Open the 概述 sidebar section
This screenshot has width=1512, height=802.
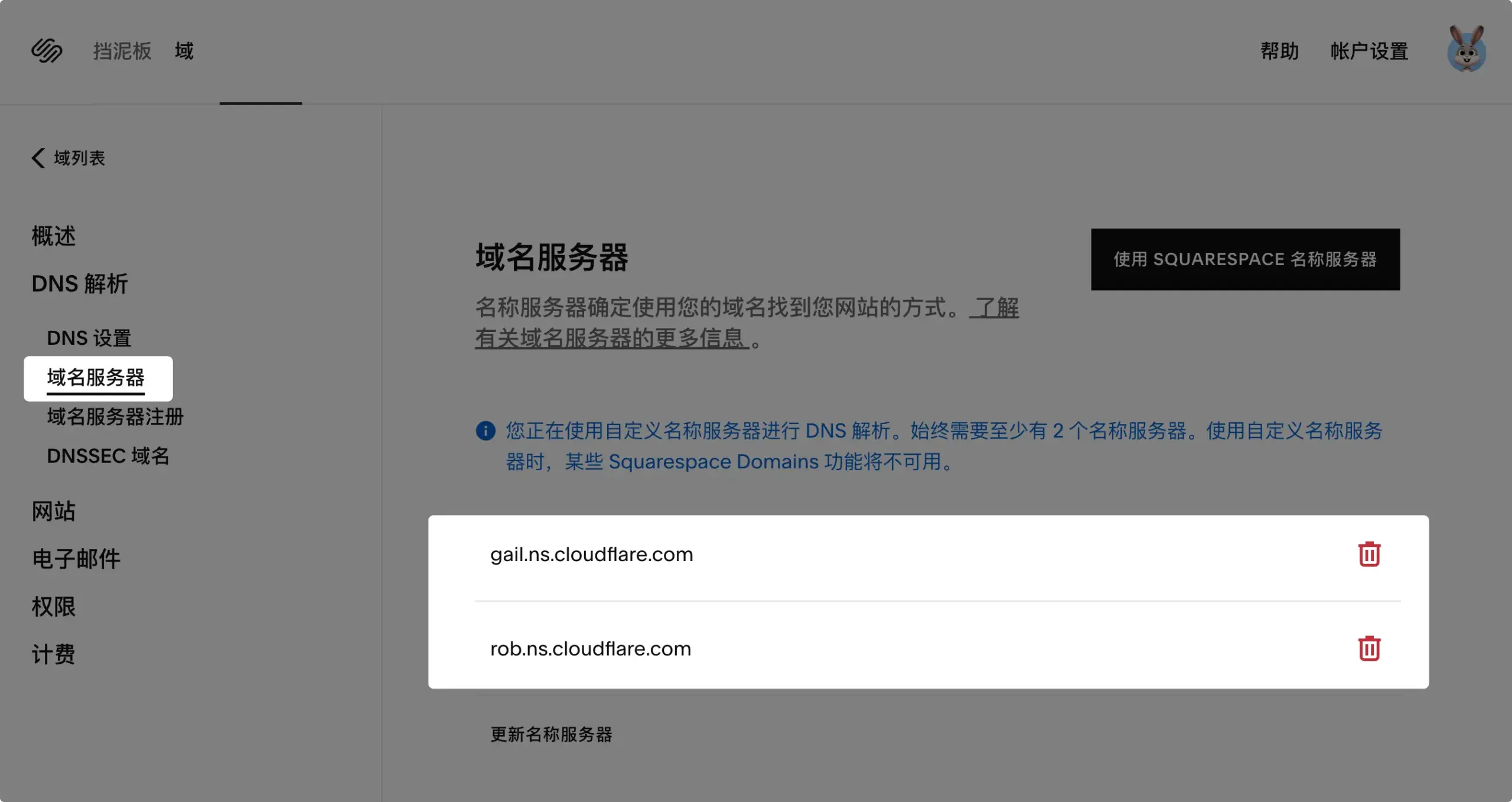(x=54, y=236)
